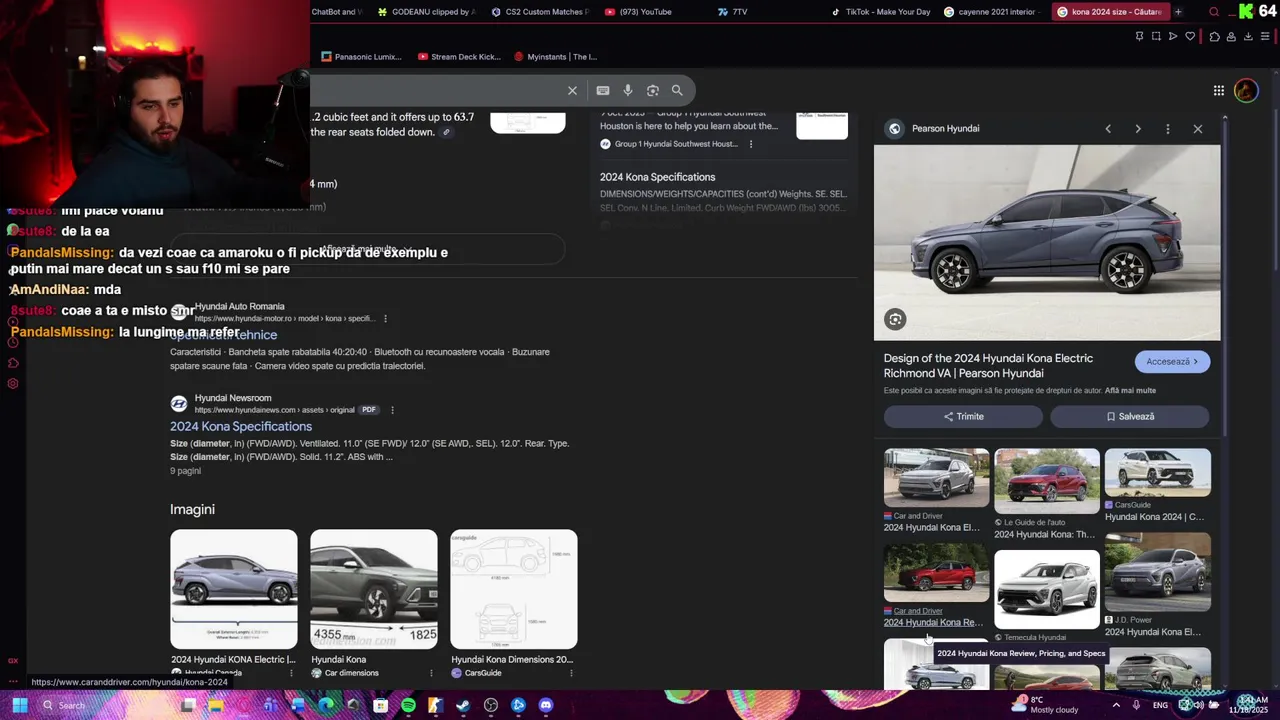Open Discord from the taskbar
Screen dimensions: 1280x720
click(546, 705)
